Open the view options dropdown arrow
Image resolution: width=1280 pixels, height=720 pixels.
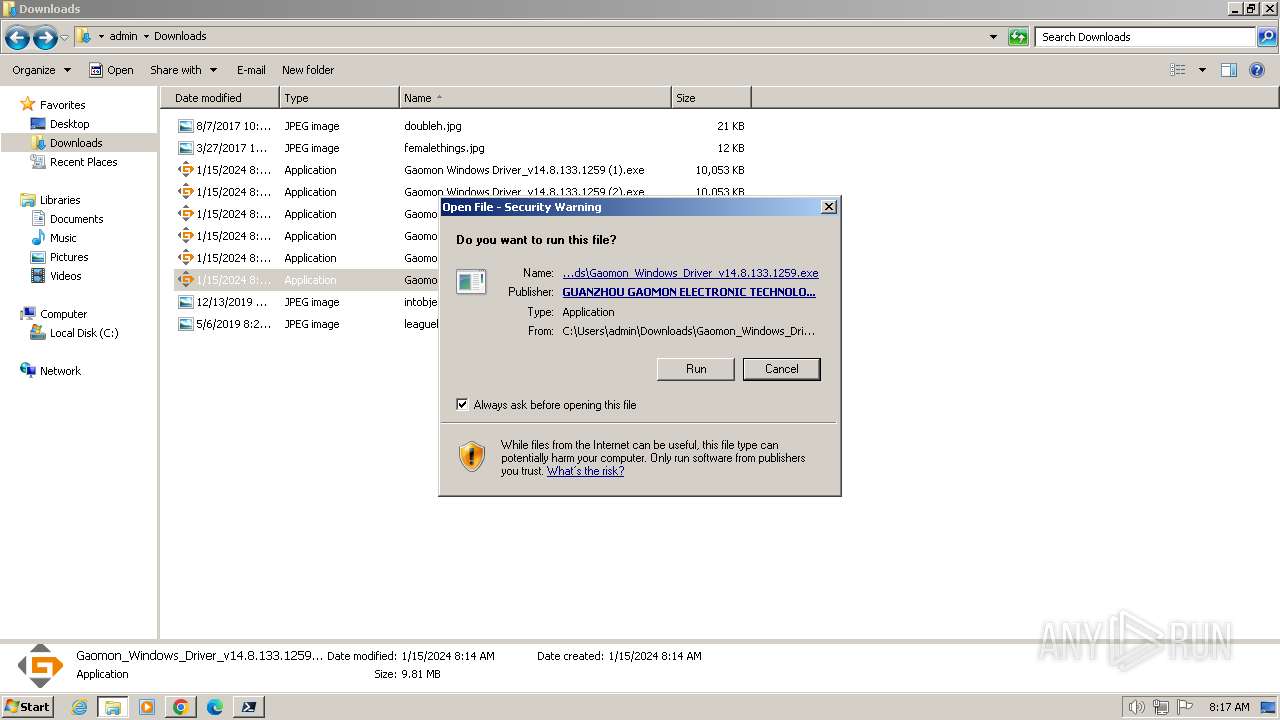(x=1202, y=70)
